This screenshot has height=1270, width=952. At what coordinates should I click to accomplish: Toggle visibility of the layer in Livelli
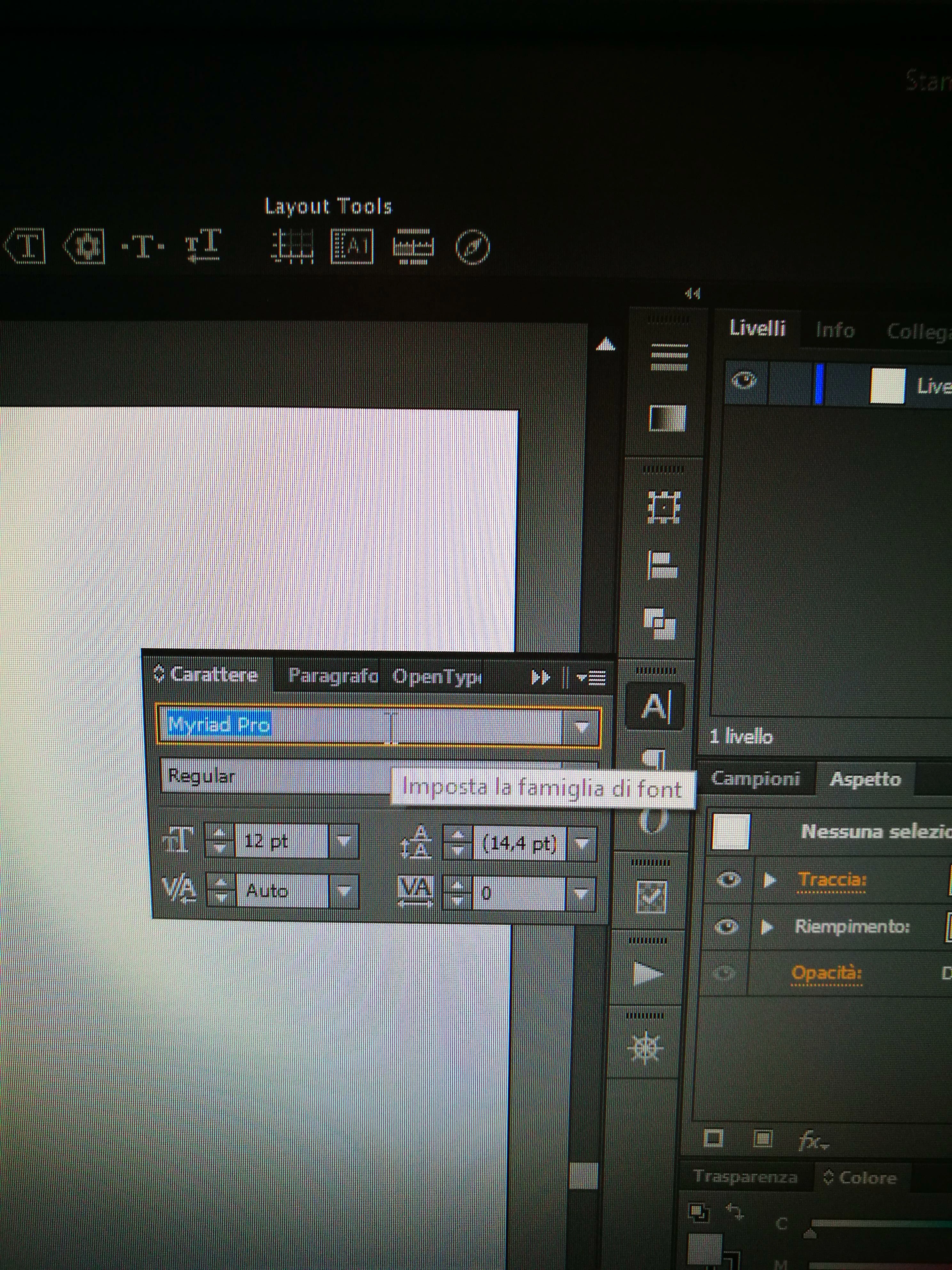click(x=744, y=381)
